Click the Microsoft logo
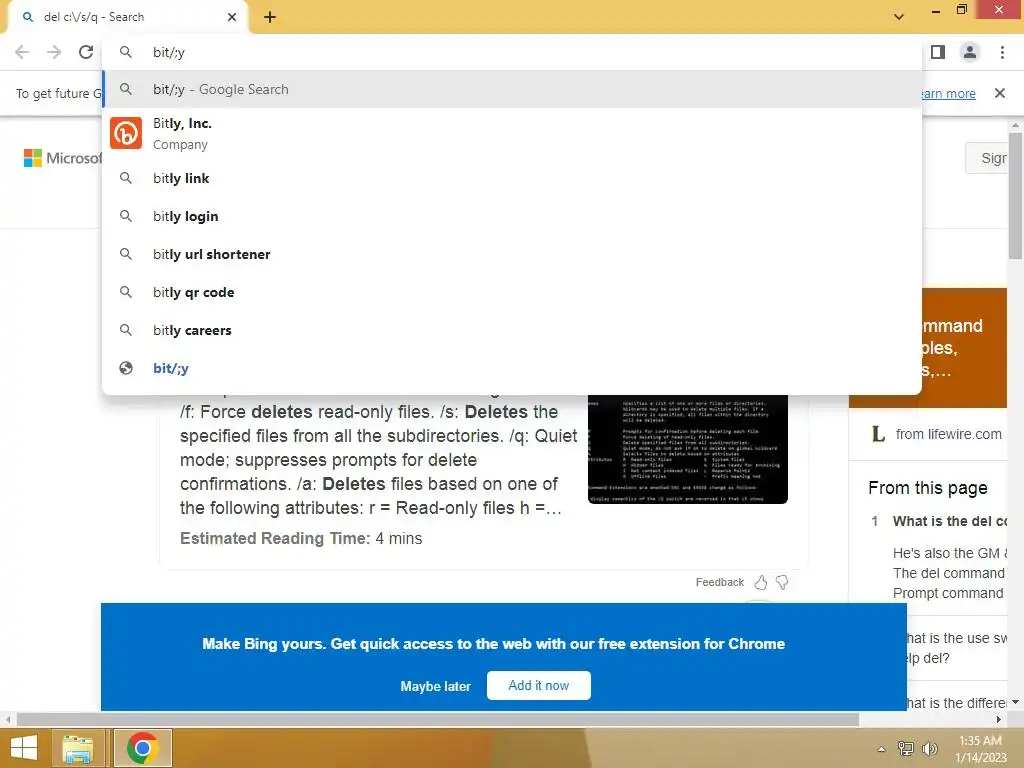Image resolution: width=1024 pixels, height=768 pixels. pos(63,158)
